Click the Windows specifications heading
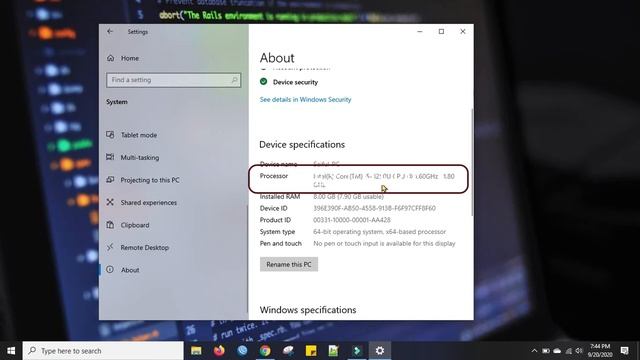The height and width of the screenshot is (360, 640). point(308,310)
